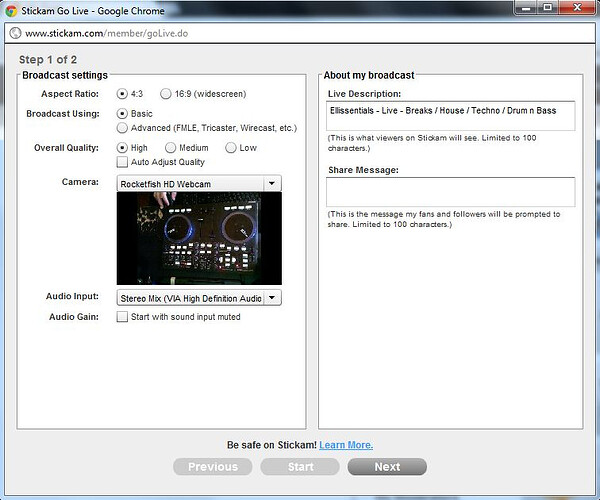Enable Auto Adjust Quality checkbox
This screenshot has height=500, width=600.
(122, 162)
